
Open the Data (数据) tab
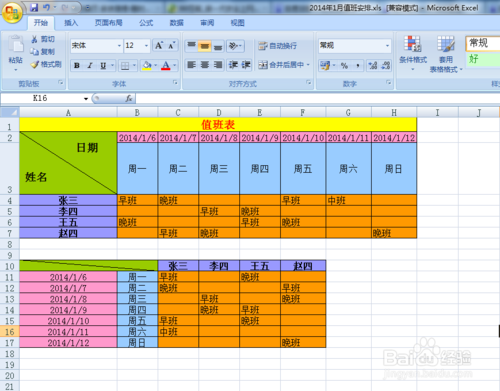tap(177, 23)
